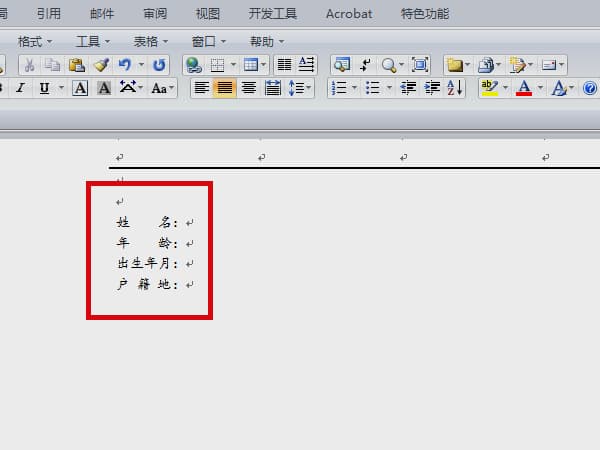Open font color dropdown arrow

540,88
